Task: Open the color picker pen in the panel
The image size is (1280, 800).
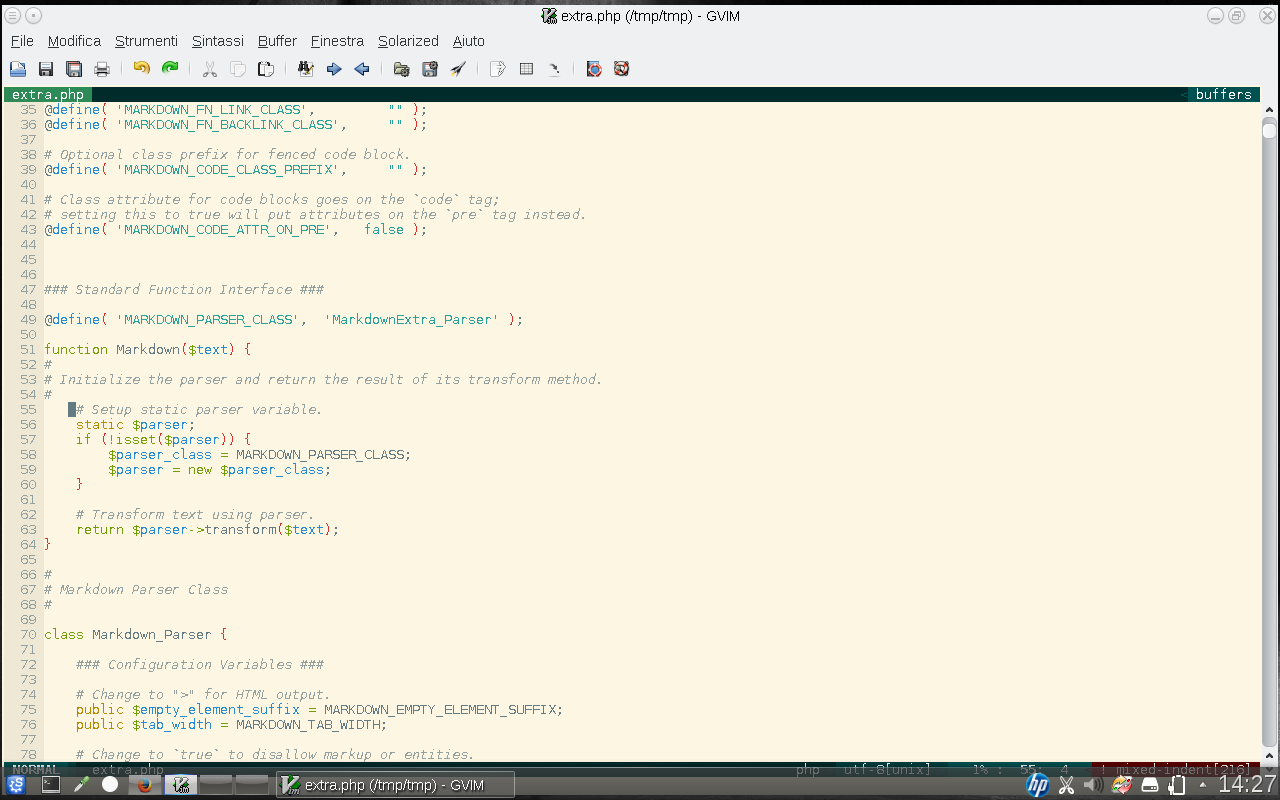Action: [81, 785]
